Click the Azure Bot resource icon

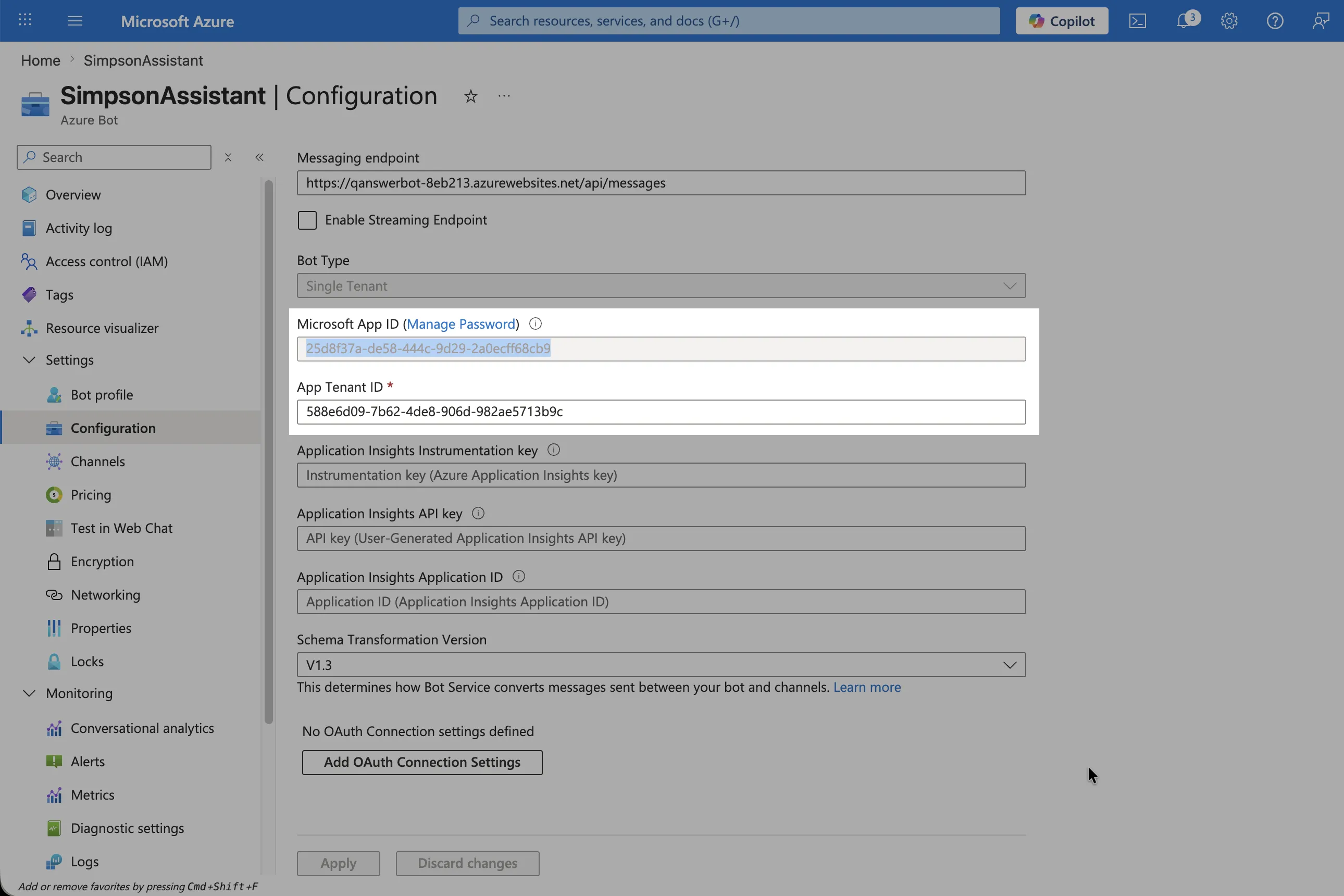pos(35,105)
